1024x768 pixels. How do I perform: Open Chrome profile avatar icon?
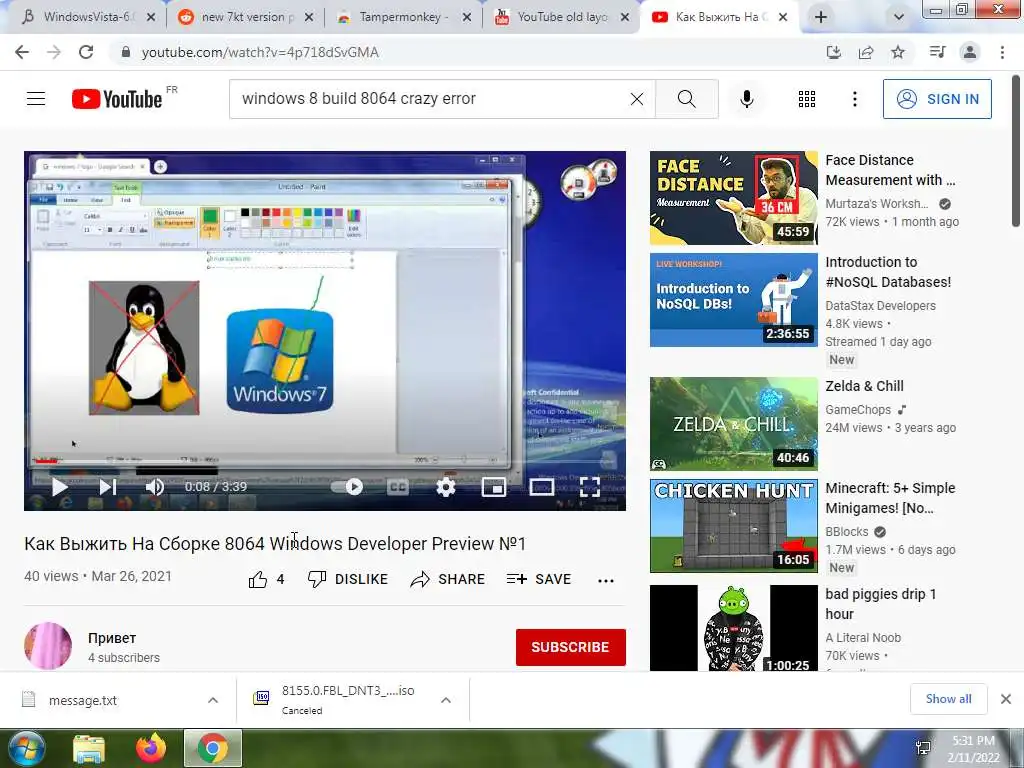click(970, 52)
